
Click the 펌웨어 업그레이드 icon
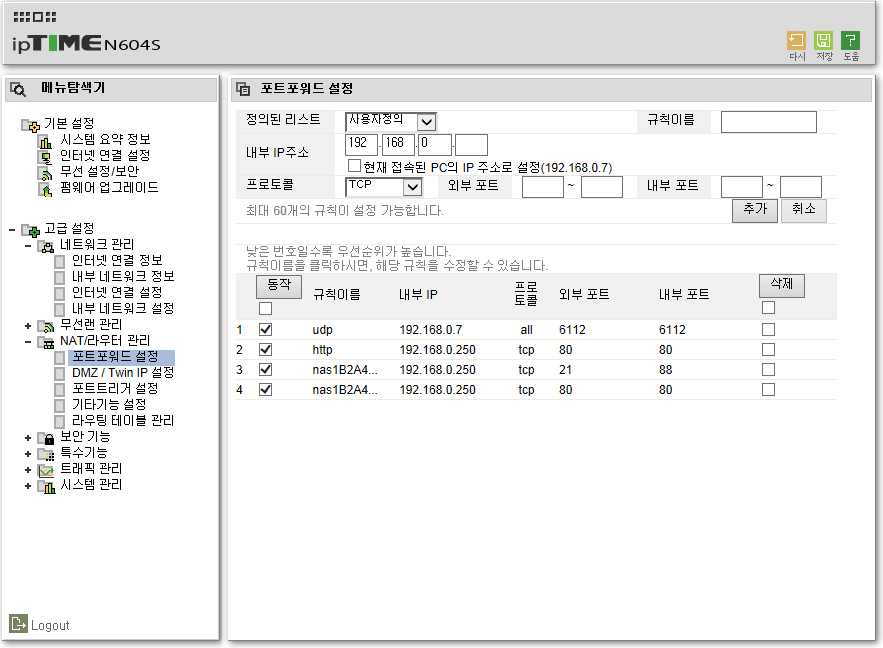tap(44, 189)
